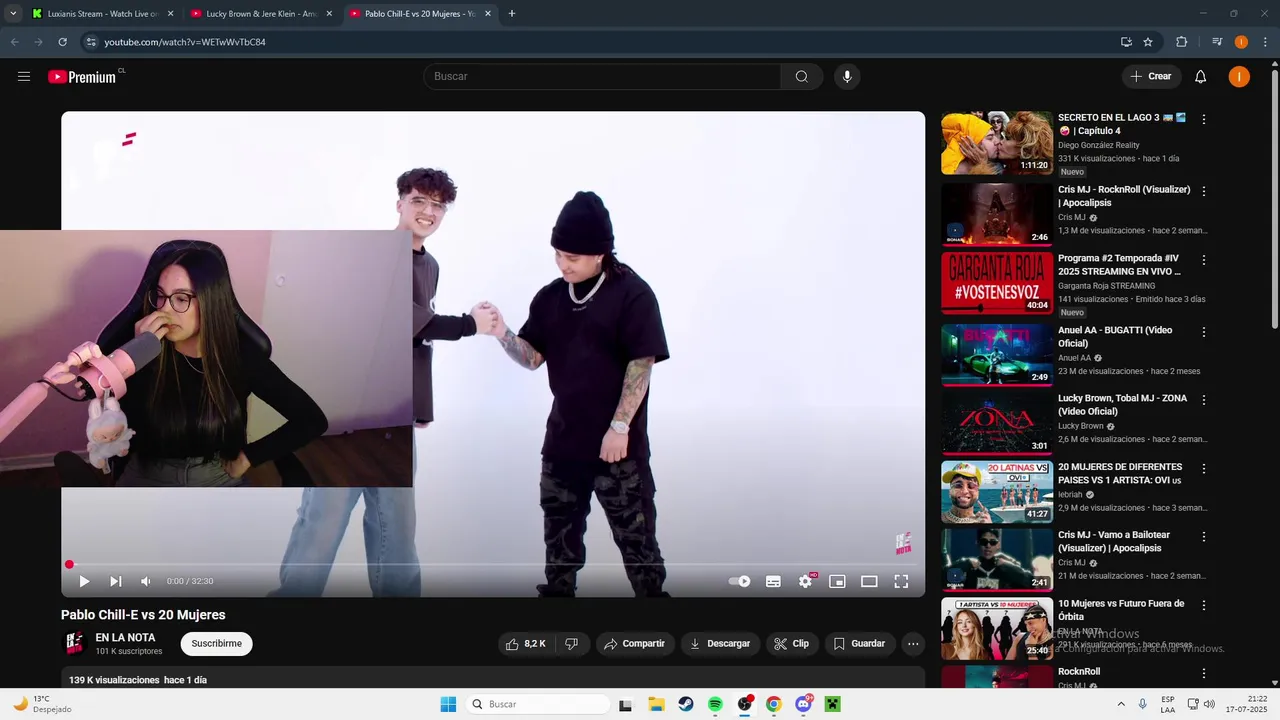Subscribe with the Suscribirme button
Viewport: 1280px width, 720px height.
(217, 644)
